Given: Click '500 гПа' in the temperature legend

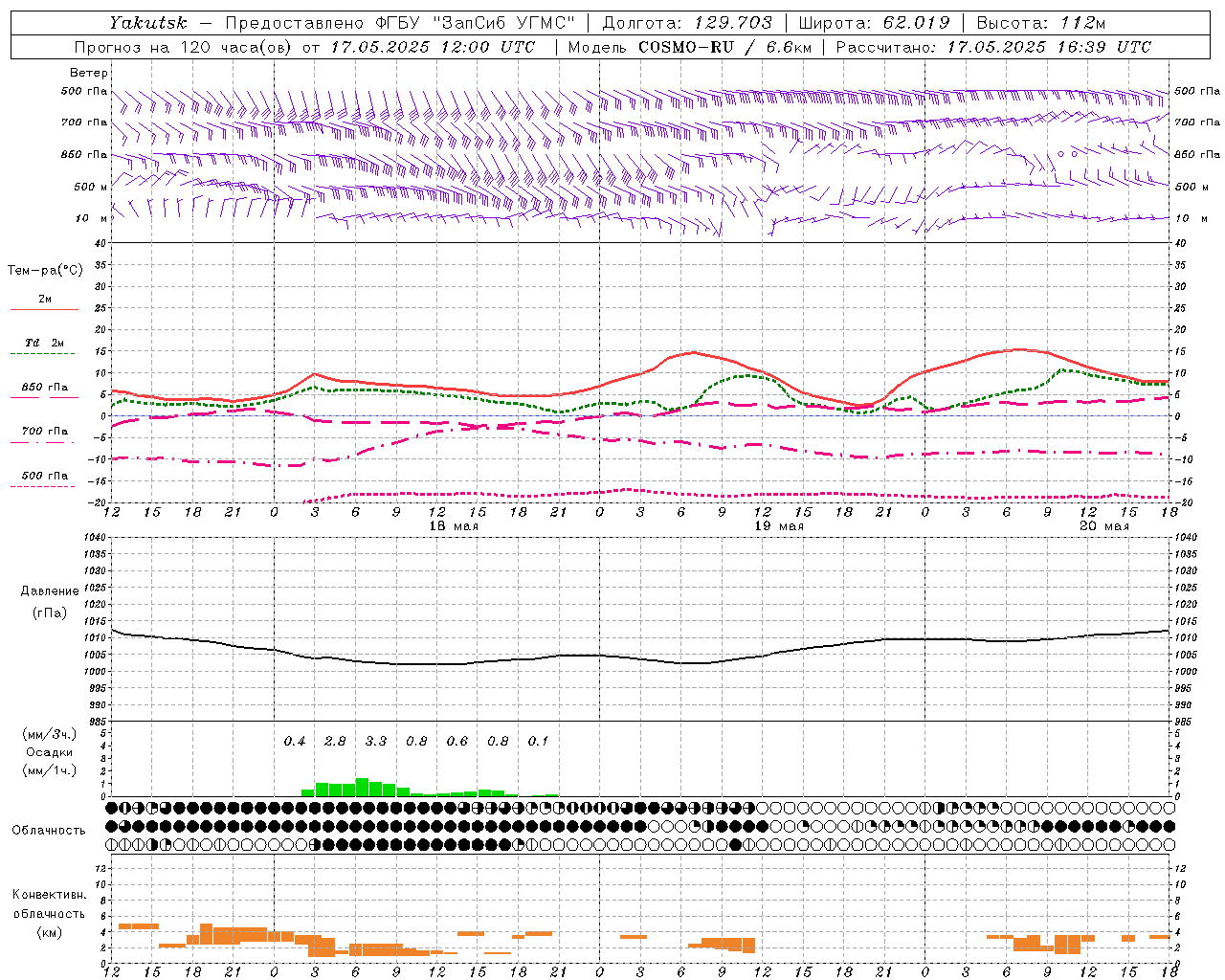Looking at the screenshot, I should click(x=45, y=476).
